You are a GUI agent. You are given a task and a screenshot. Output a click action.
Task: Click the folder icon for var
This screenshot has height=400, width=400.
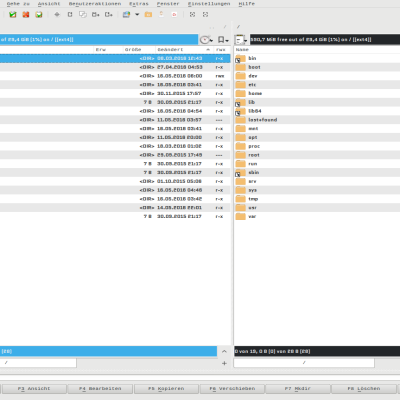click(240, 216)
